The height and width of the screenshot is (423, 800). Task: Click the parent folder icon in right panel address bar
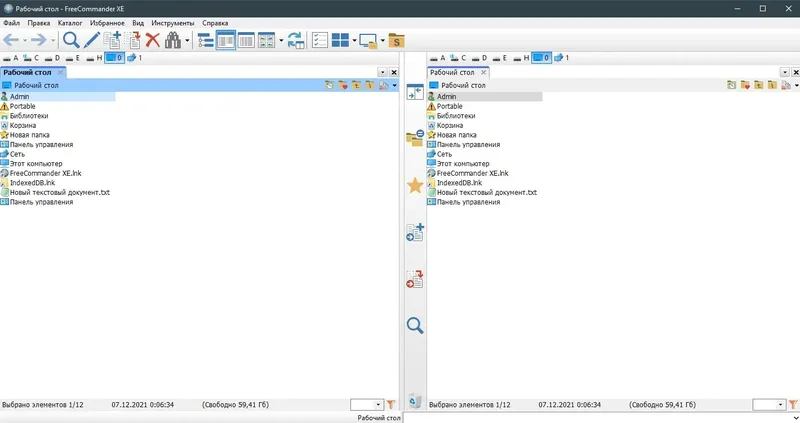coord(759,85)
